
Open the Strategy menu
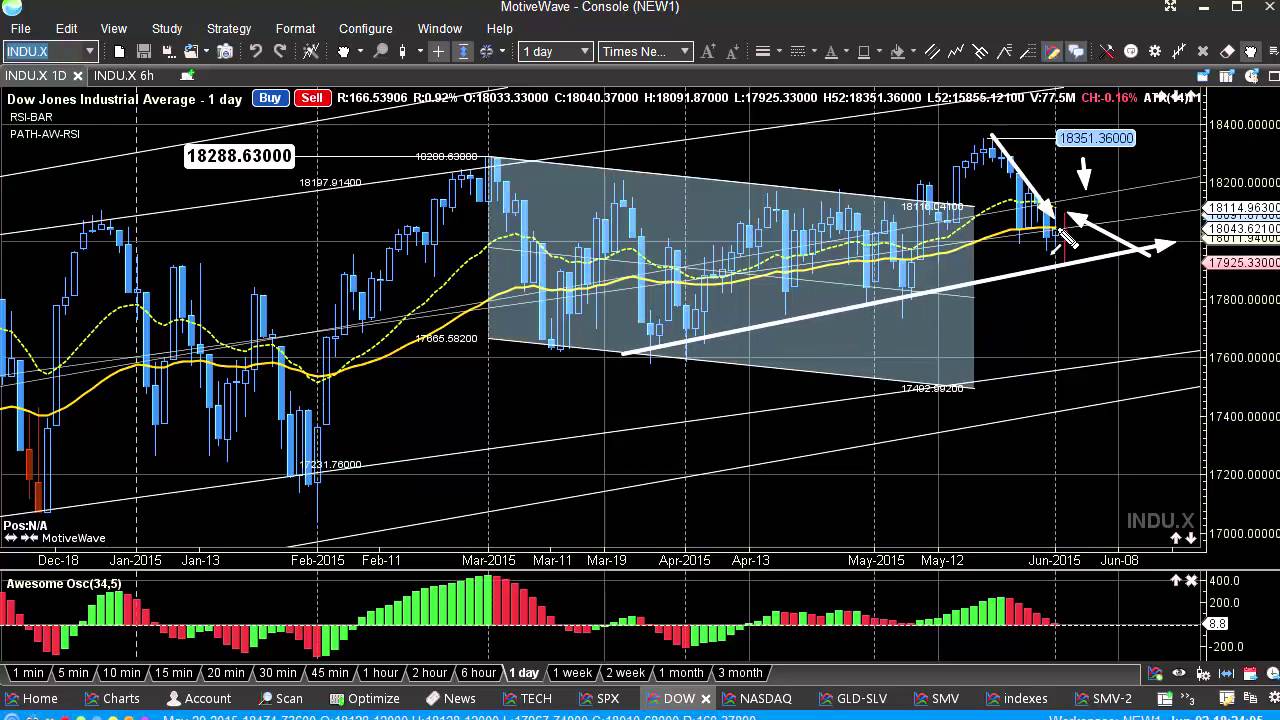pos(229,29)
